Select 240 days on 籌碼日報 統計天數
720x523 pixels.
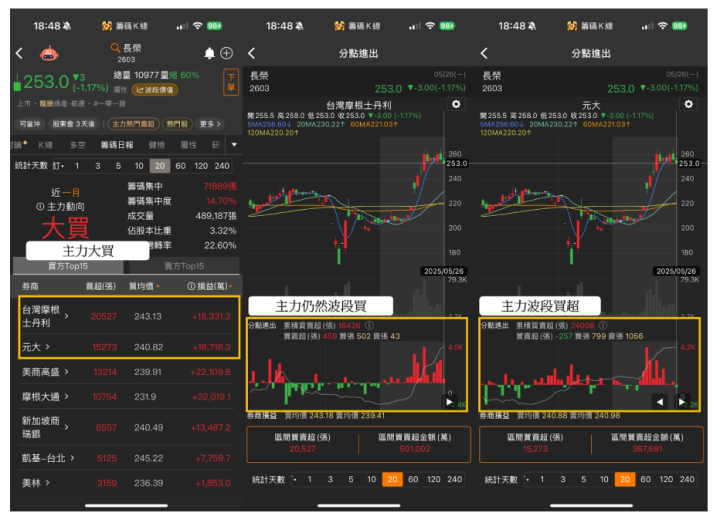point(222,166)
